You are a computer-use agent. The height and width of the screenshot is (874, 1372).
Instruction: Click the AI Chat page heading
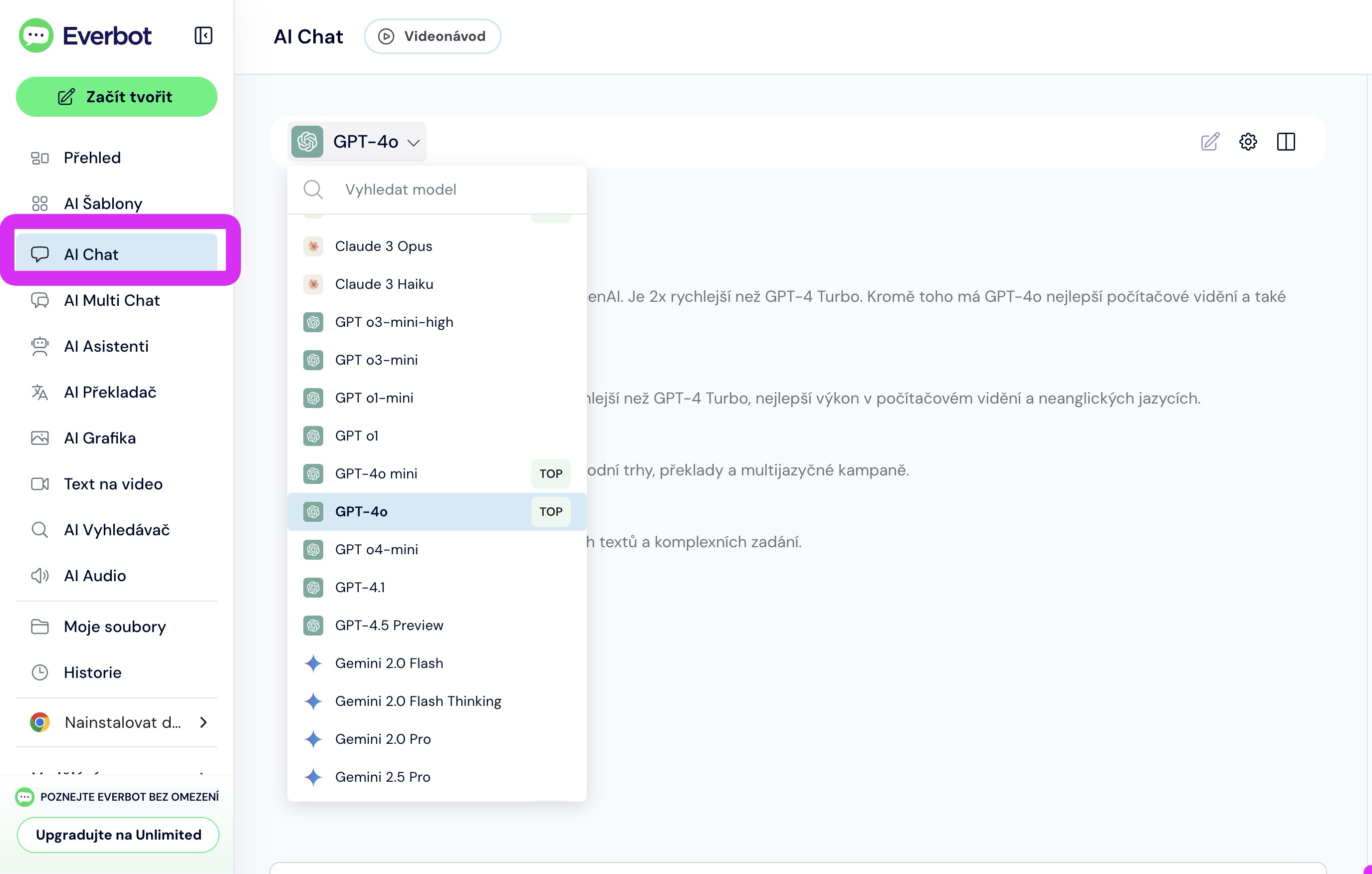coord(308,36)
